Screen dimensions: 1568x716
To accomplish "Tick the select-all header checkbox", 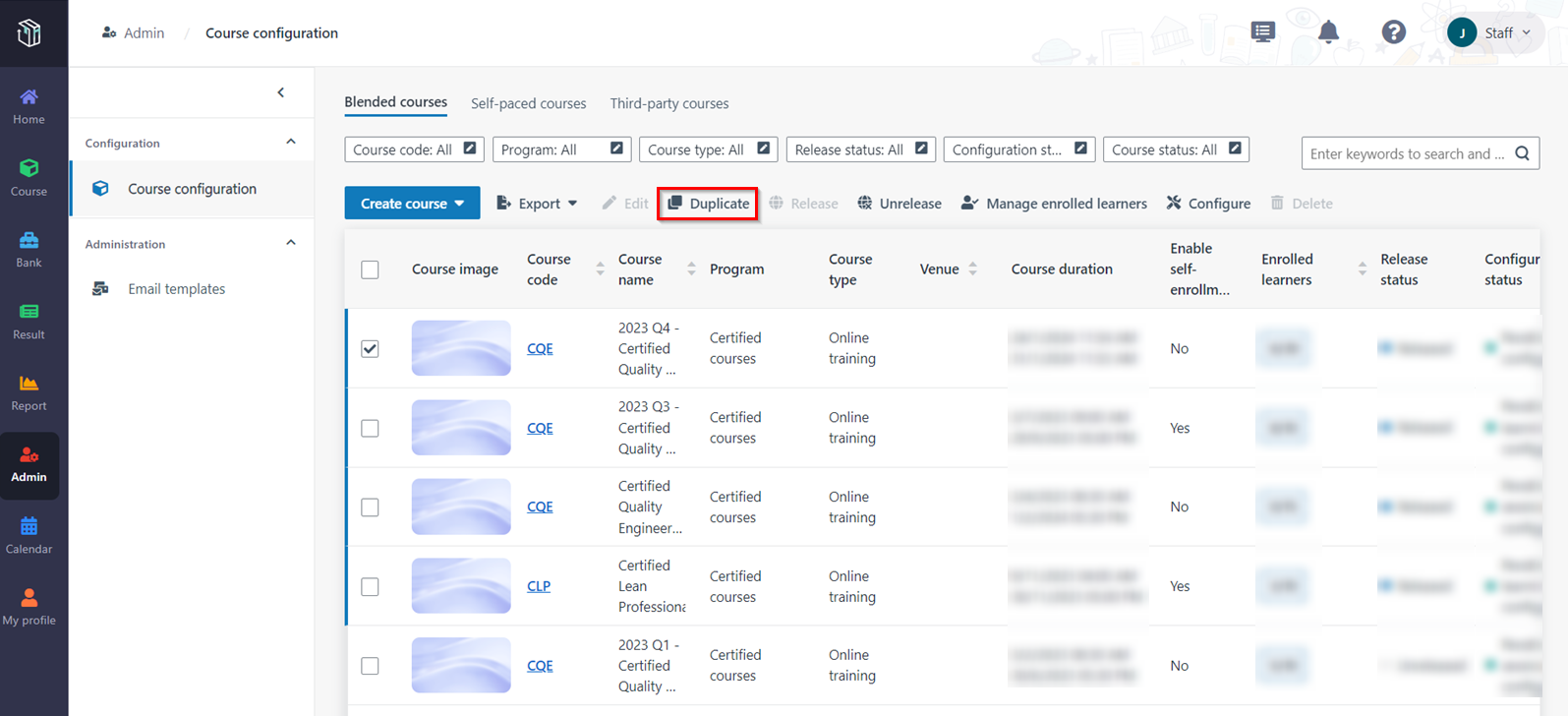I will click(370, 269).
